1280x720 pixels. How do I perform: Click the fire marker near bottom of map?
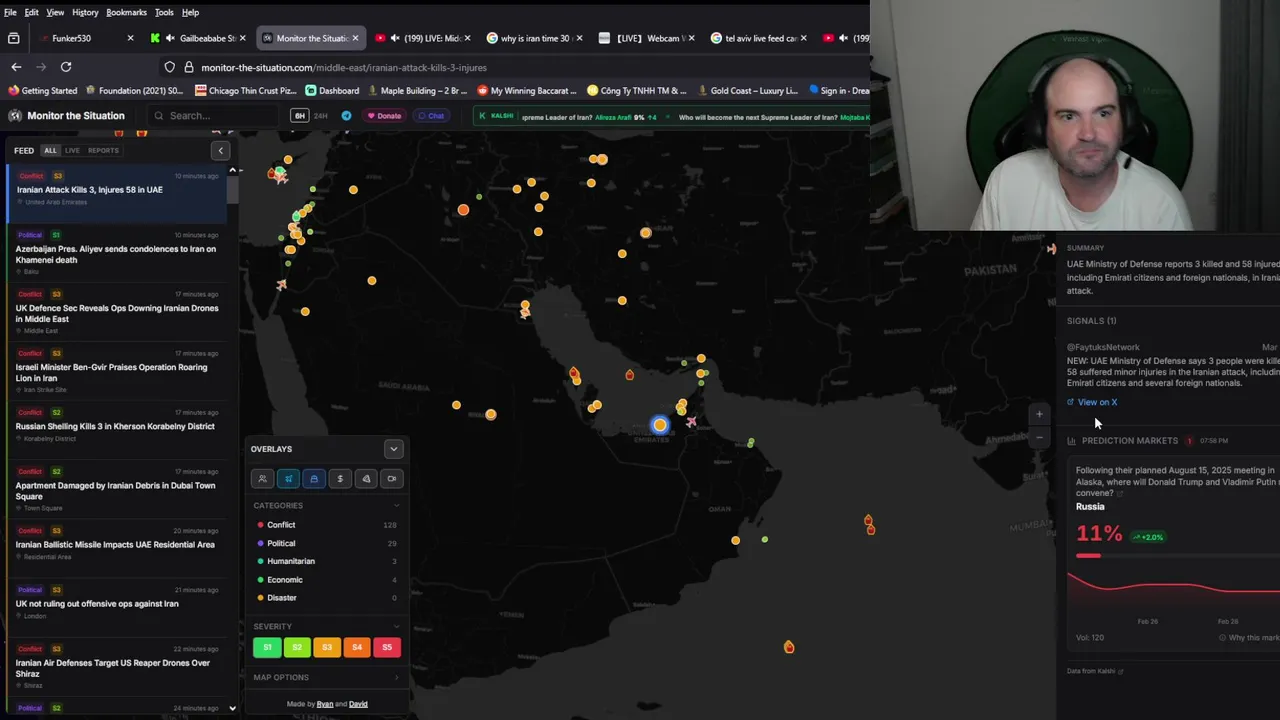789,647
